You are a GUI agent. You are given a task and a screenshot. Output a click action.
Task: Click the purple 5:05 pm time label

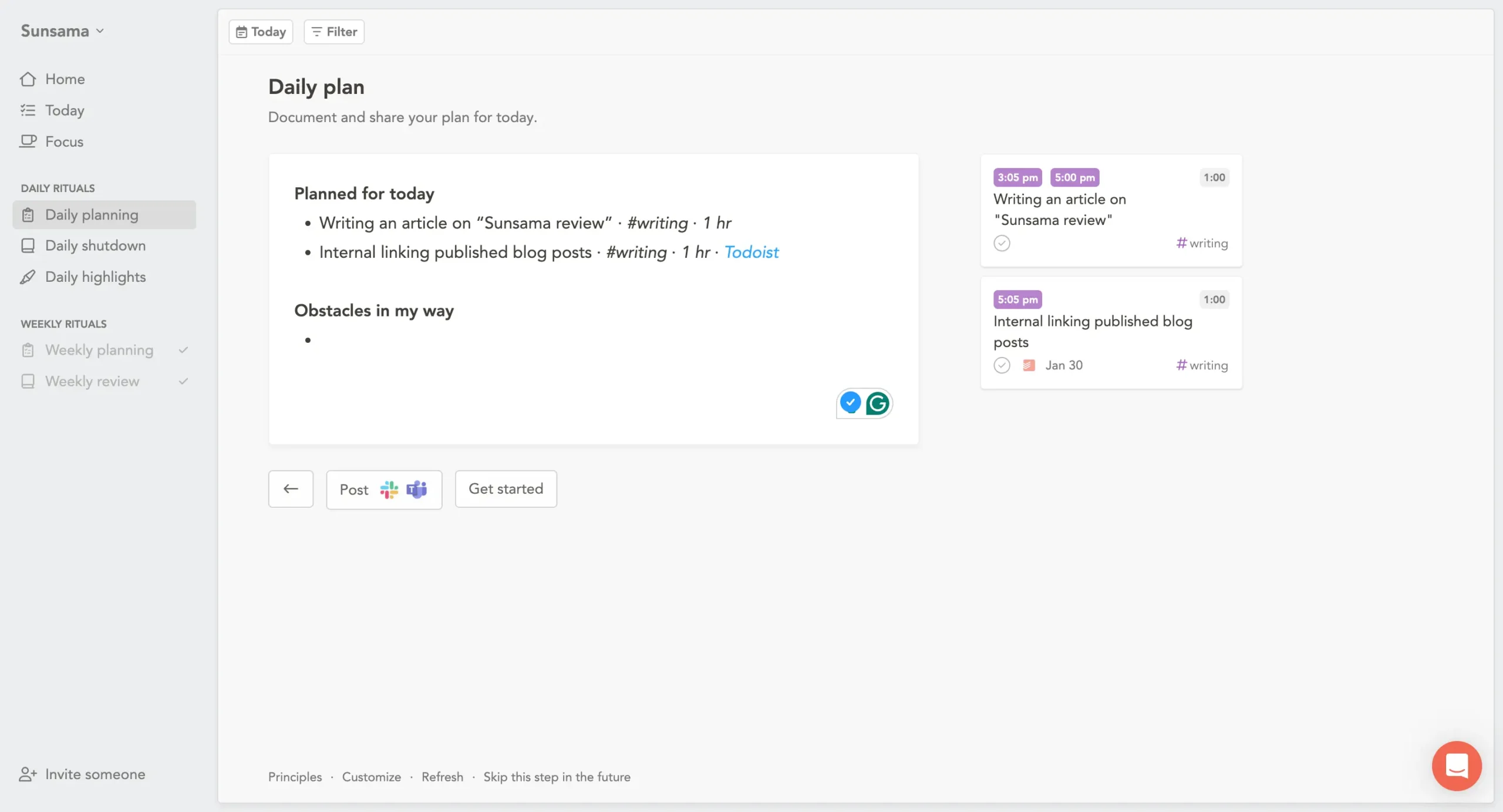[x=1017, y=299]
